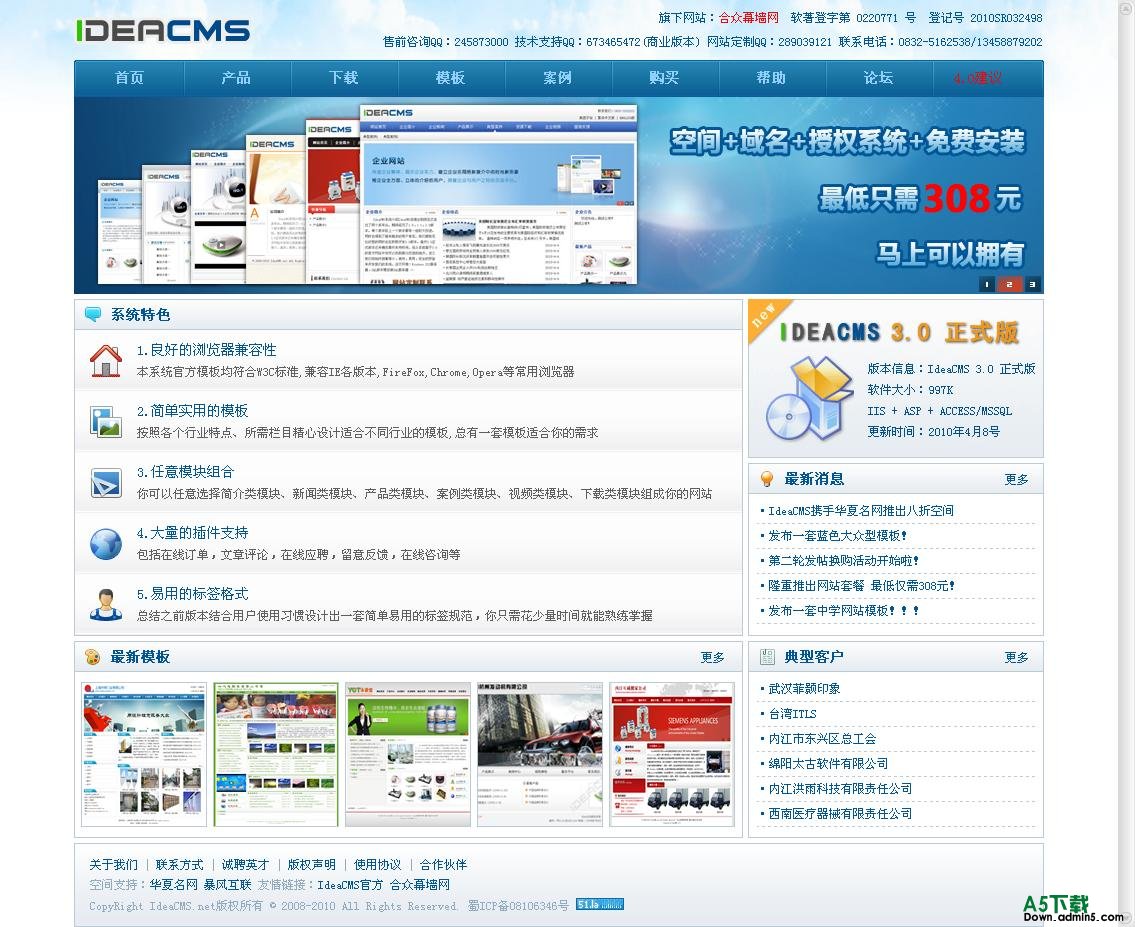The image size is (1135, 927).
Task: Click the picture icon beside 简单实用的模板
Action: [x=106, y=421]
